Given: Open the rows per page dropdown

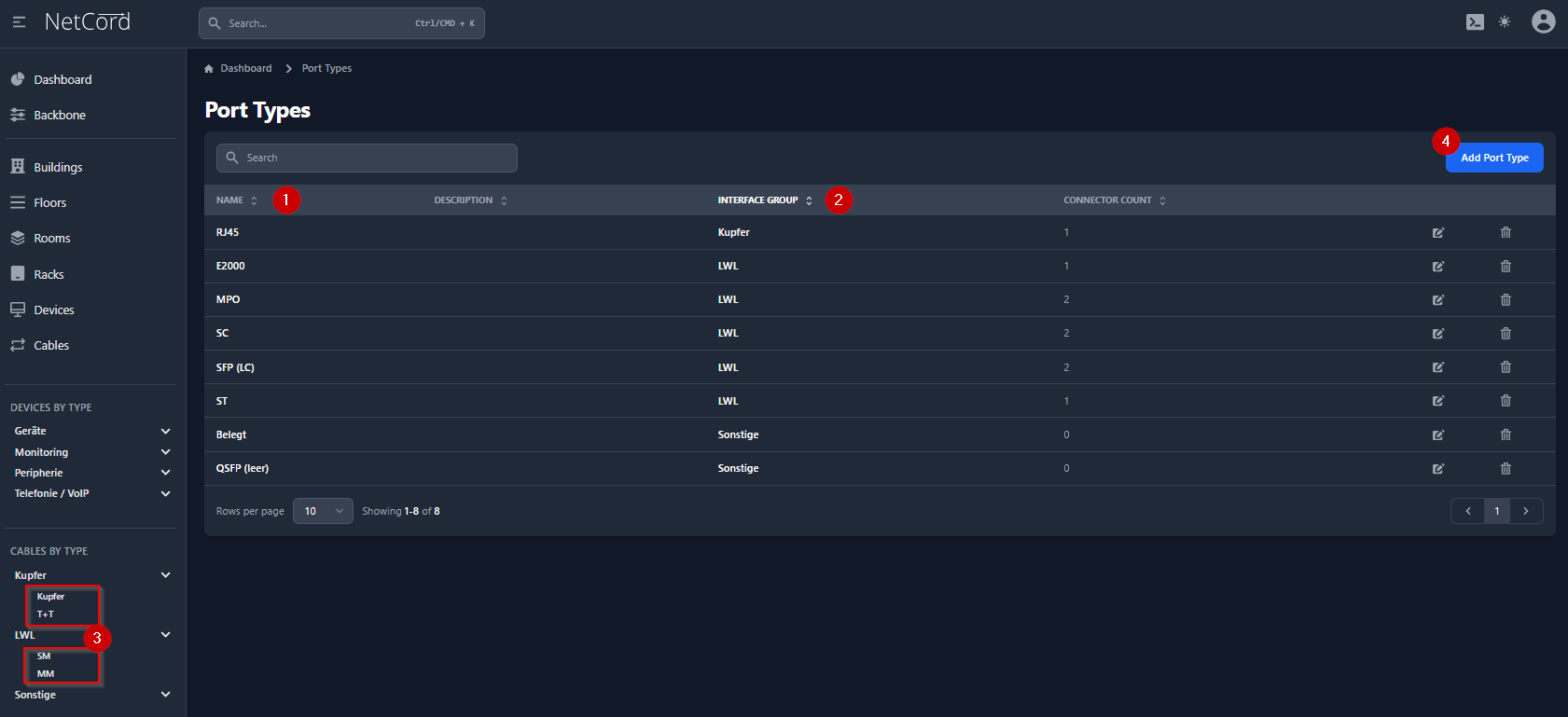Looking at the screenshot, I should [323, 511].
